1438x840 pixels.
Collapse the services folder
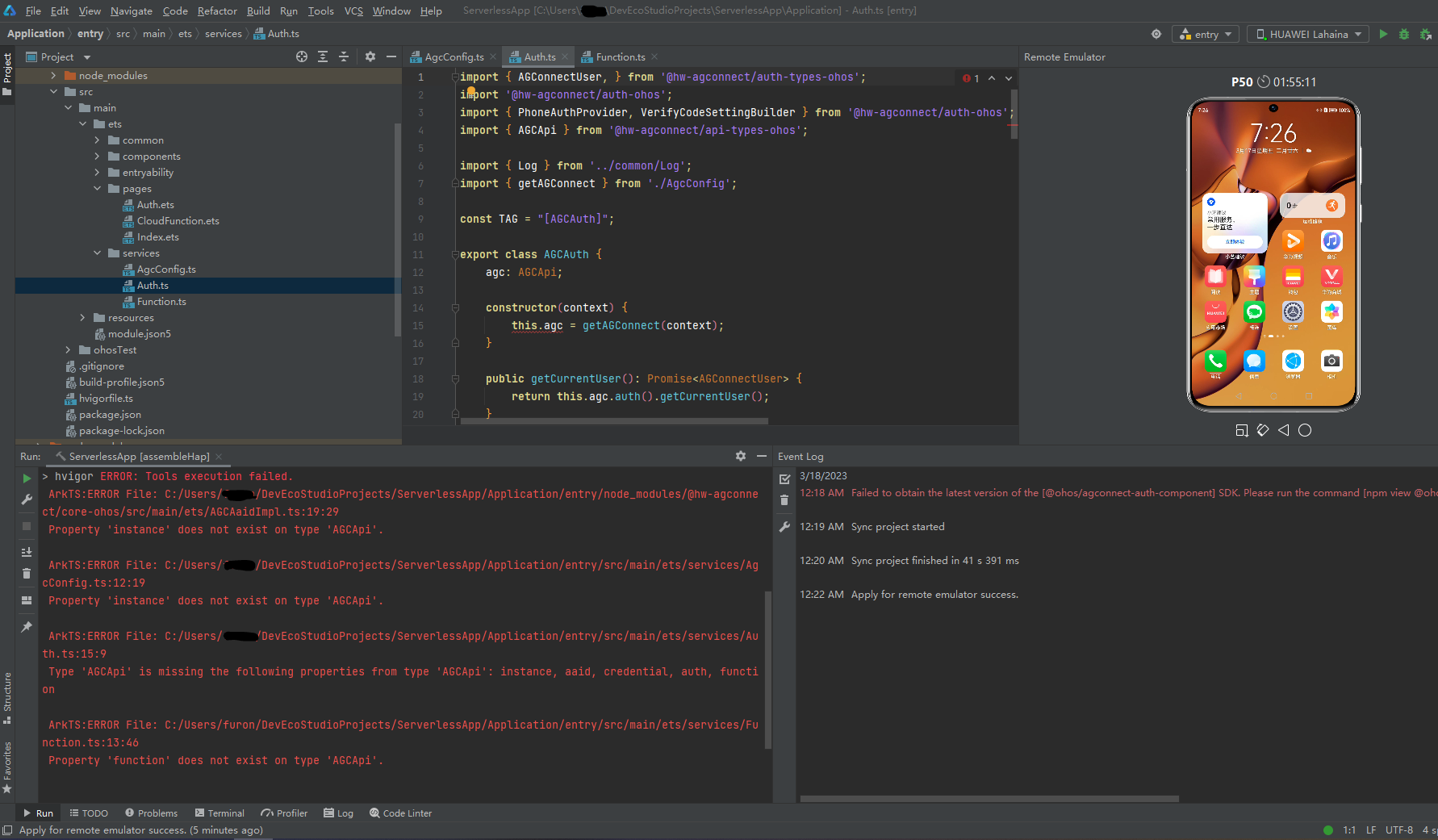click(98, 253)
